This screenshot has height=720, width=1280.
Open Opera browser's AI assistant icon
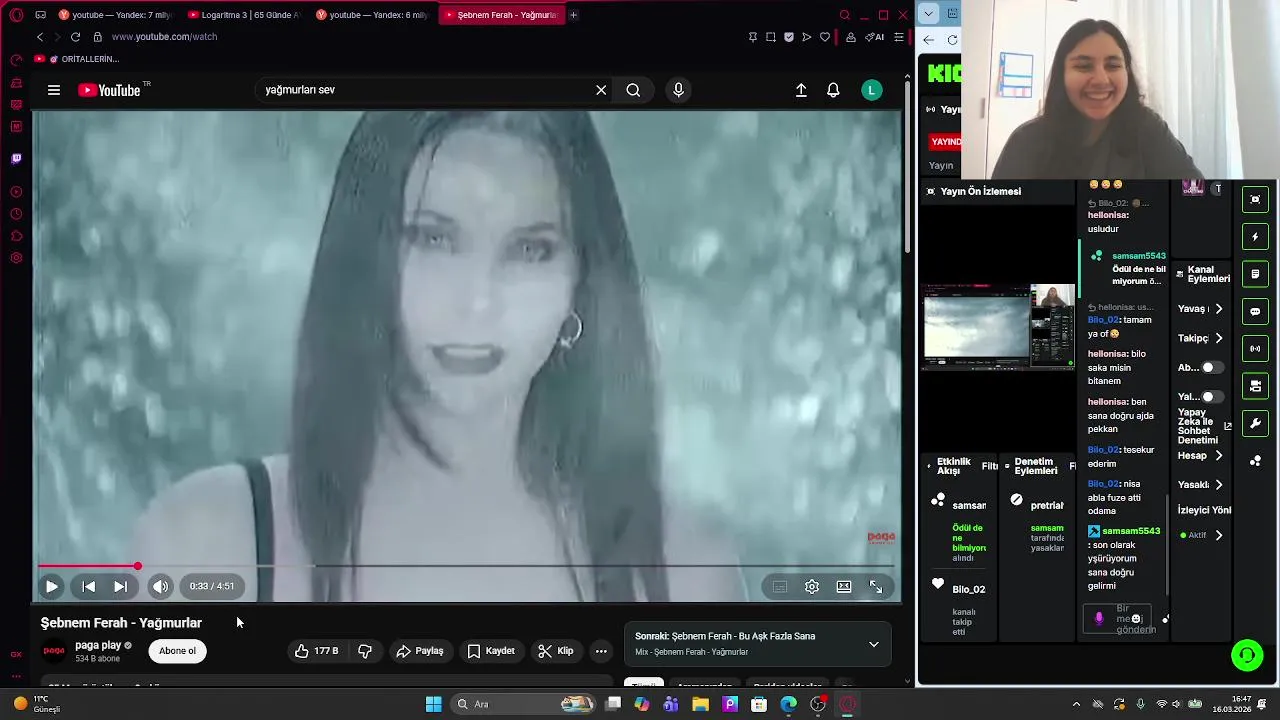[x=874, y=37]
